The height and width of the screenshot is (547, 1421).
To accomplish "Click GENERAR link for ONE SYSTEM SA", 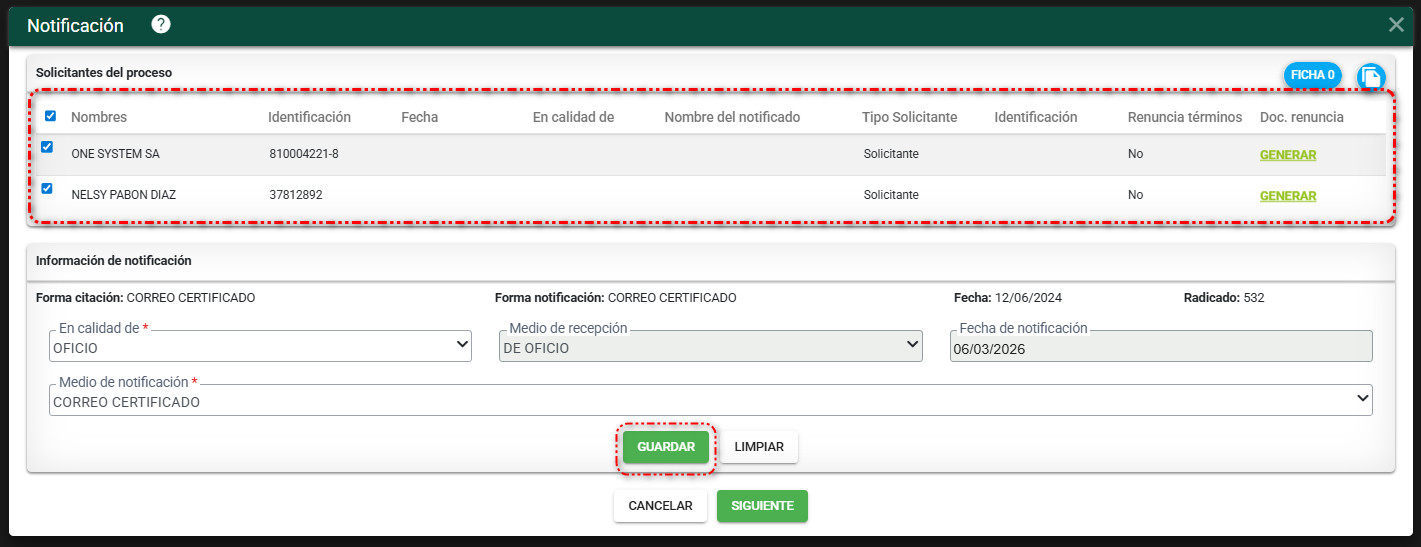I will tap(1287, 155).
